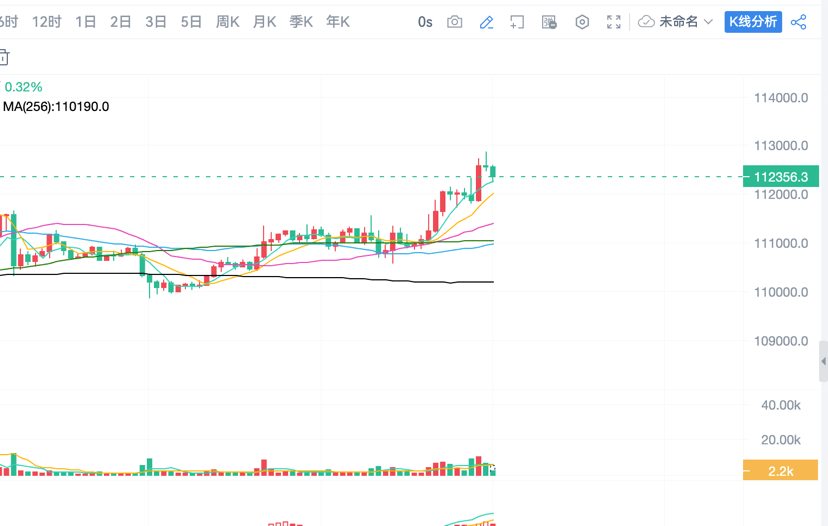Click the current price tag 112356.3
This screenshot has width=828, height=526.
click(780, 176)
